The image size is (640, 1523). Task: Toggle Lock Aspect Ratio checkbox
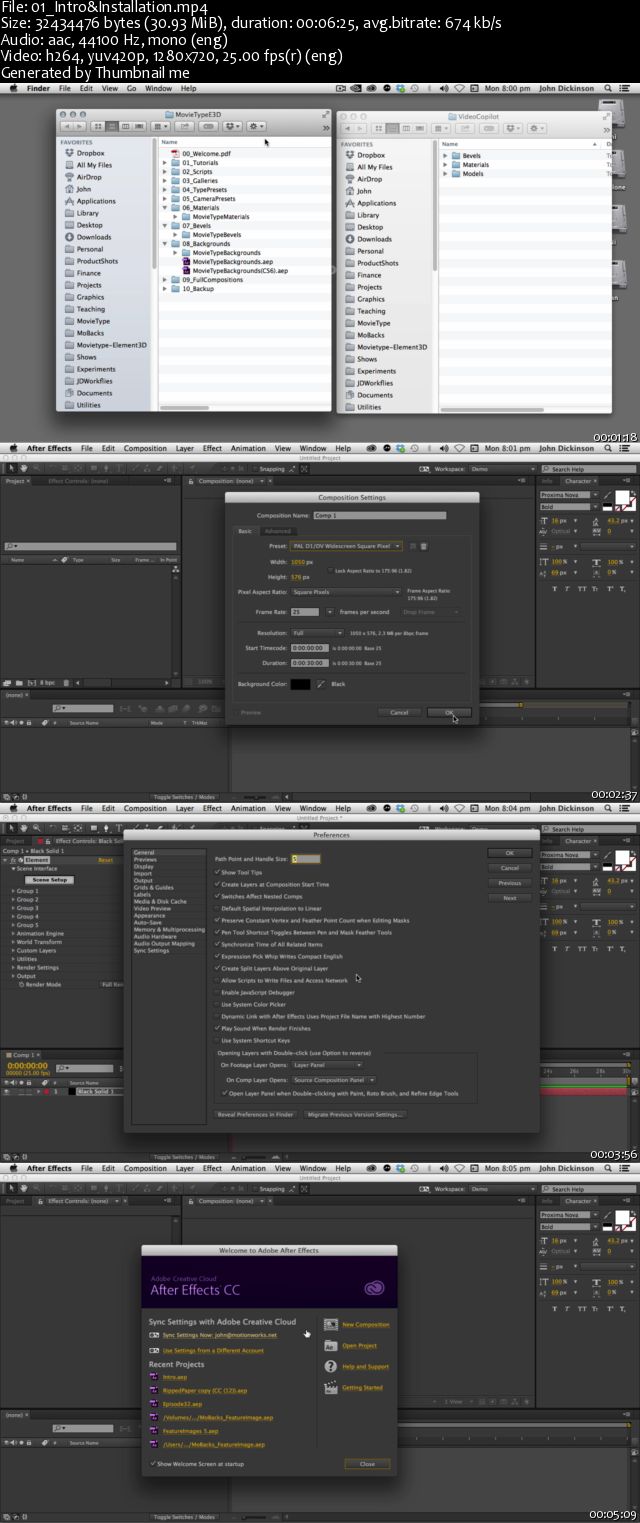click(x=329, y=569)
